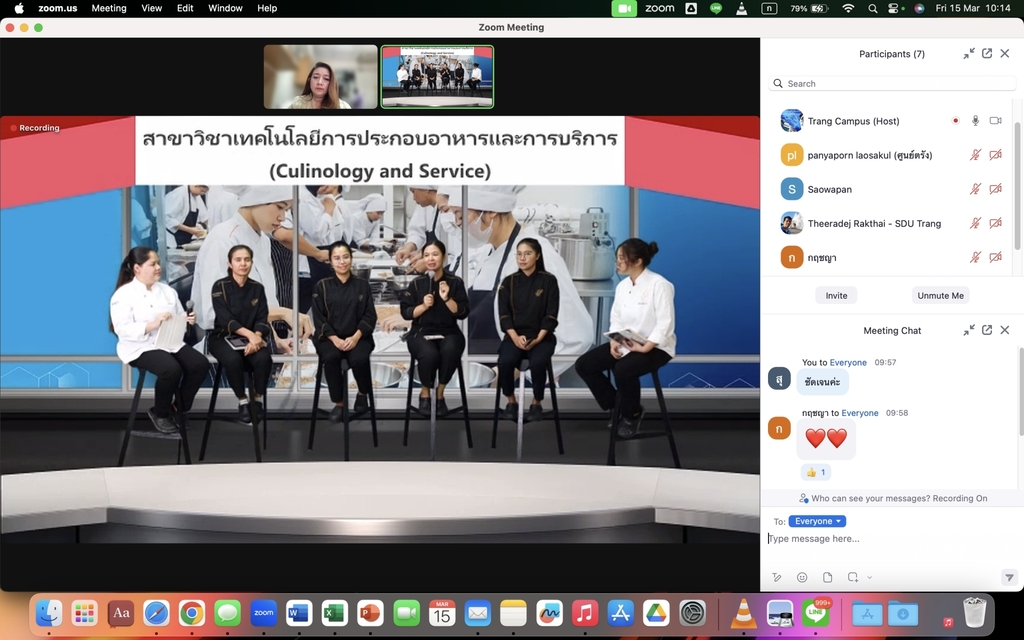Send the chat message with the arrow icon
This screenshot has height=640, width=1024.
[x=1009, y=577]
